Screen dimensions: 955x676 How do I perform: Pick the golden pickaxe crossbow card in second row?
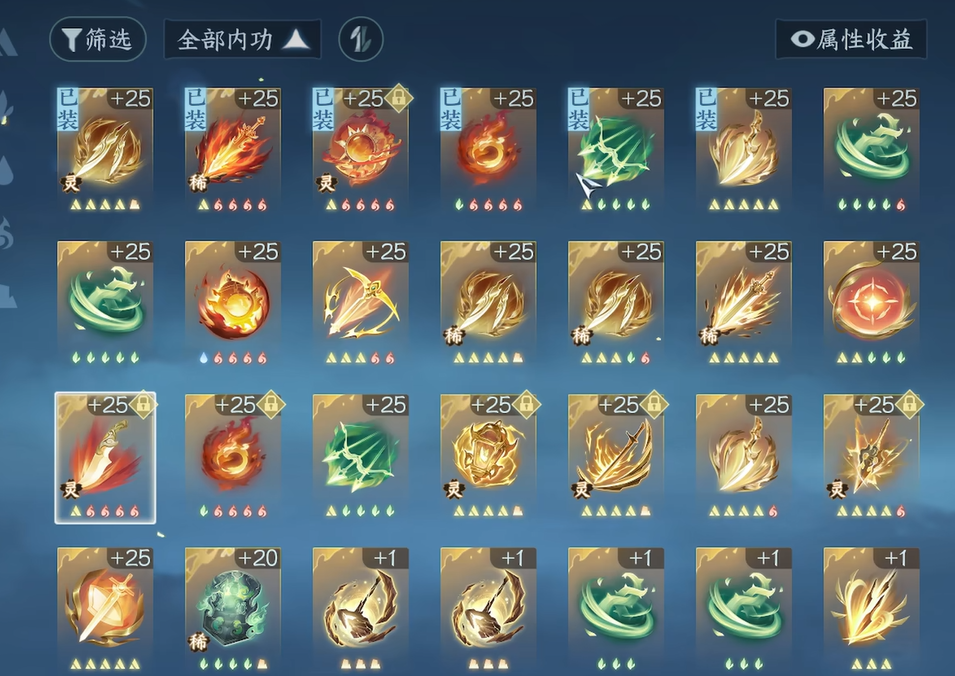(361, 303)
